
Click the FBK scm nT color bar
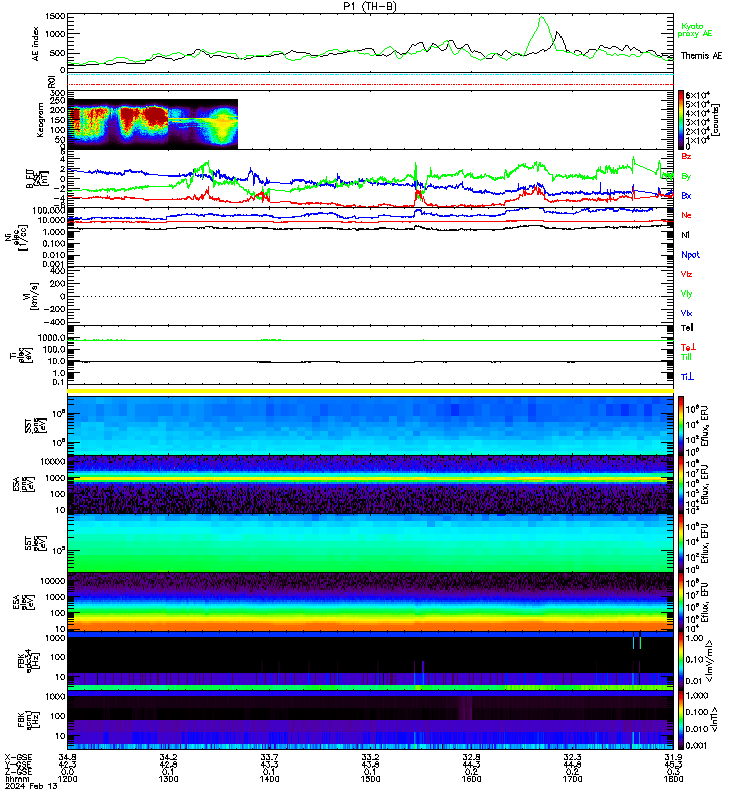pos(681,720)
